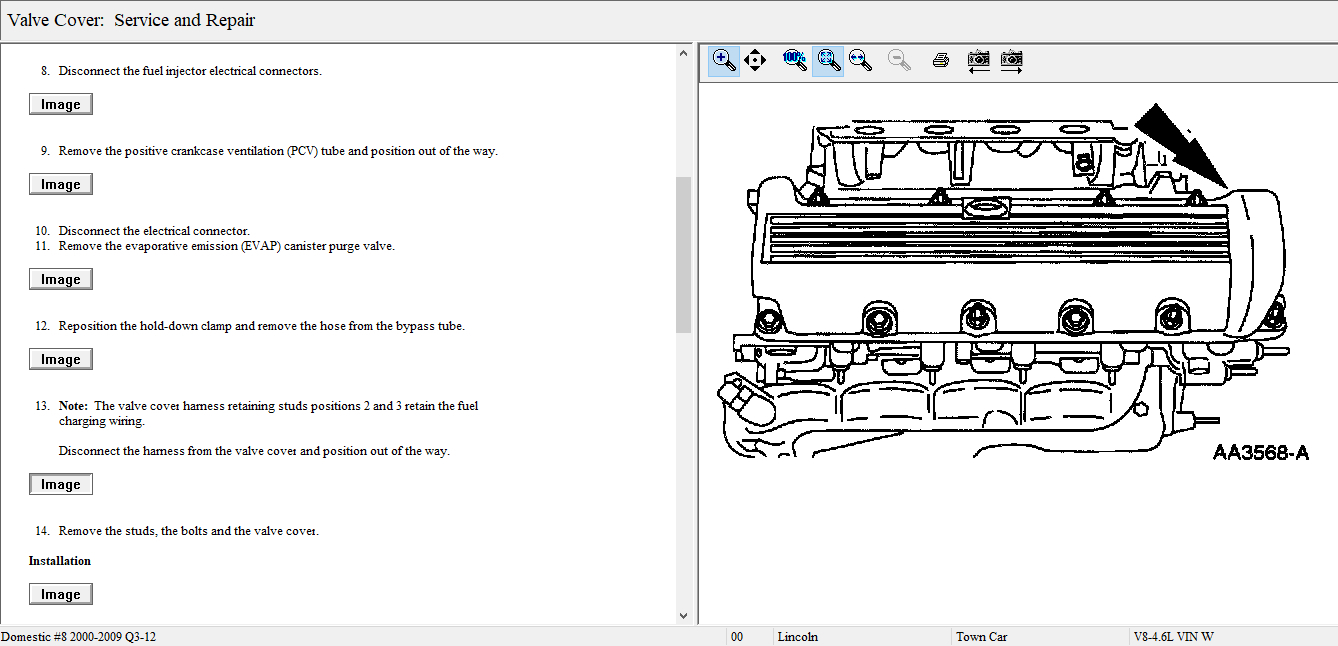Viewport: 1338px width, 646px height.
Task: Open Image below the PCV tube step
Action: (x=61, y=185)
